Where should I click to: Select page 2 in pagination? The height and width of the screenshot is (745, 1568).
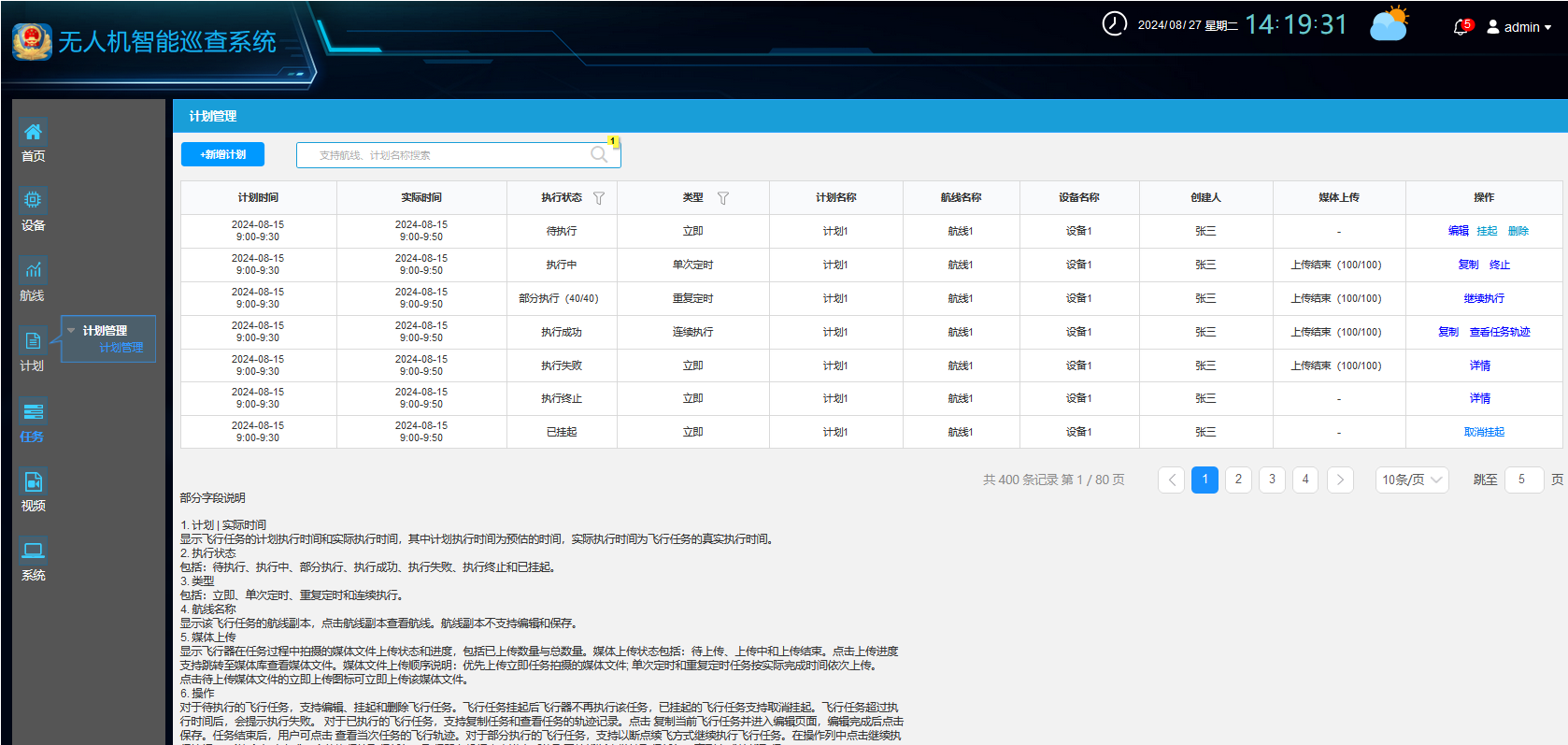tap(1238, 480)
